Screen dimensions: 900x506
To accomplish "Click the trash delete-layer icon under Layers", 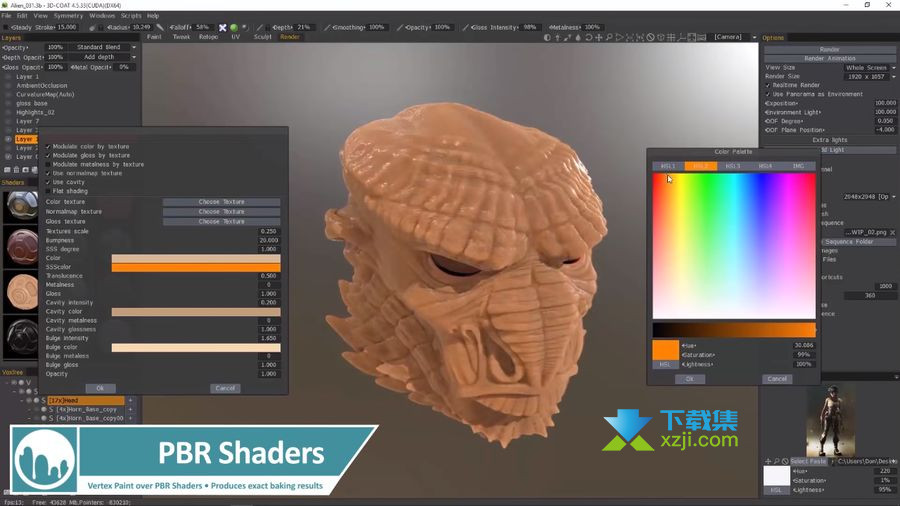I will (16, 170).
